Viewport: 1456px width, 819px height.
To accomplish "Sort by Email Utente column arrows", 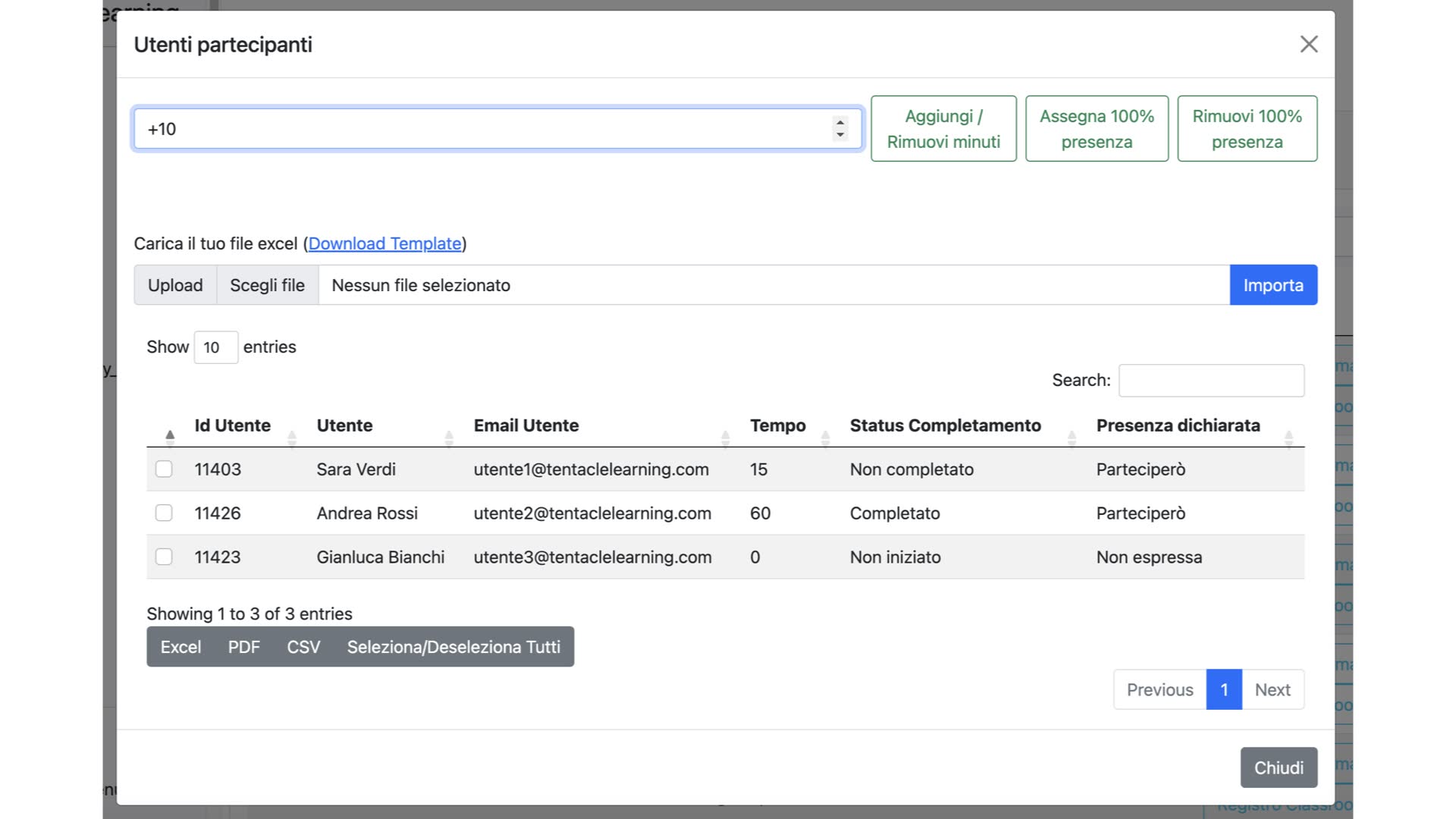I will pyautogui.click(x=725, y=438).
